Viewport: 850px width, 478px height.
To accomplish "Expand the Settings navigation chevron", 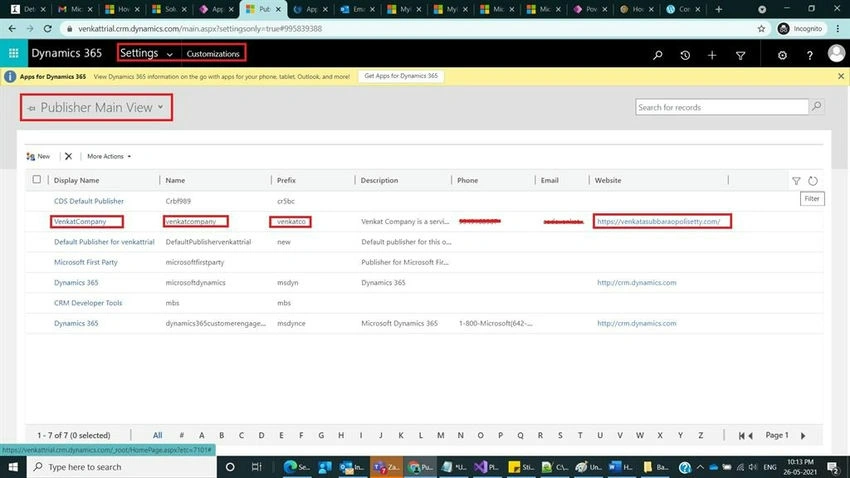I will 170,54.
